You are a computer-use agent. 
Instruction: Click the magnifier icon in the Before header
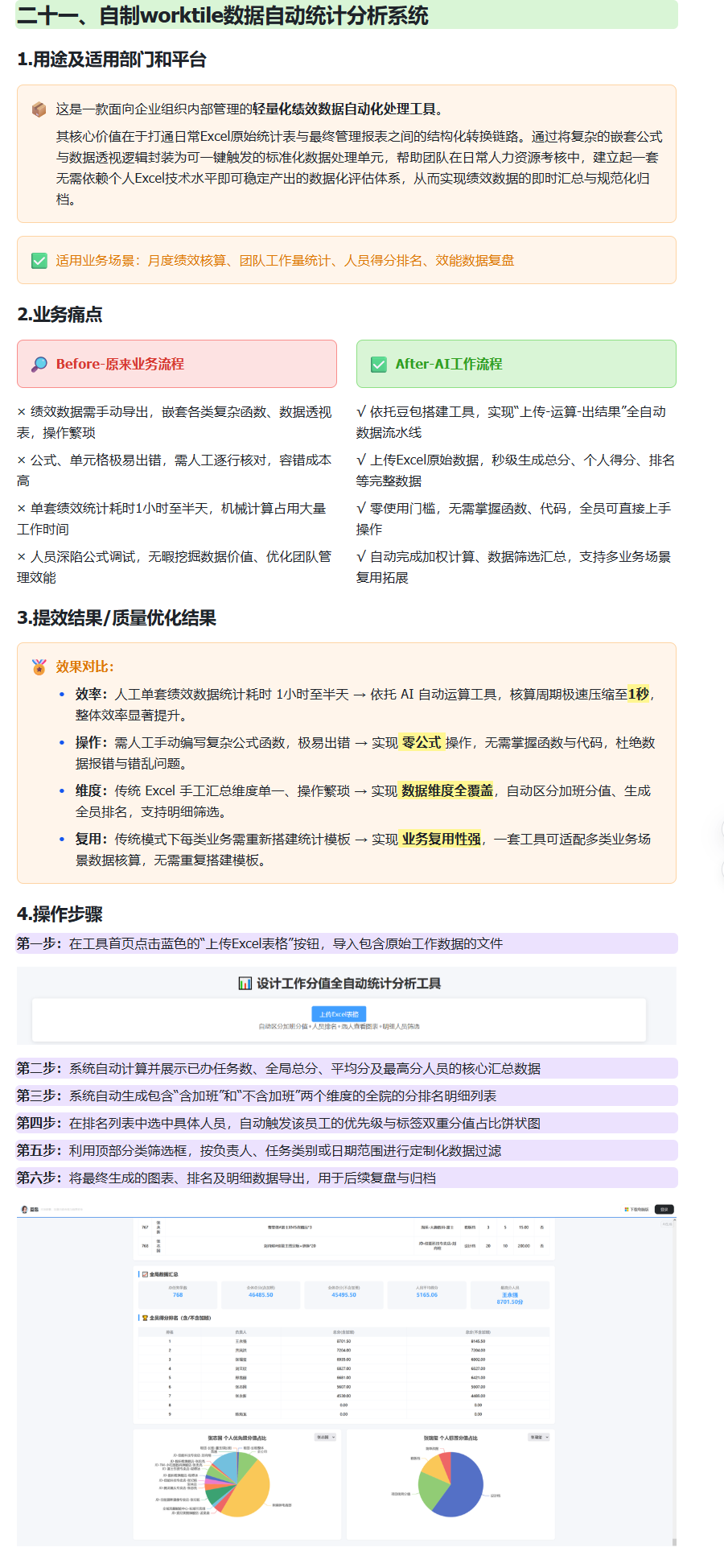39,365
